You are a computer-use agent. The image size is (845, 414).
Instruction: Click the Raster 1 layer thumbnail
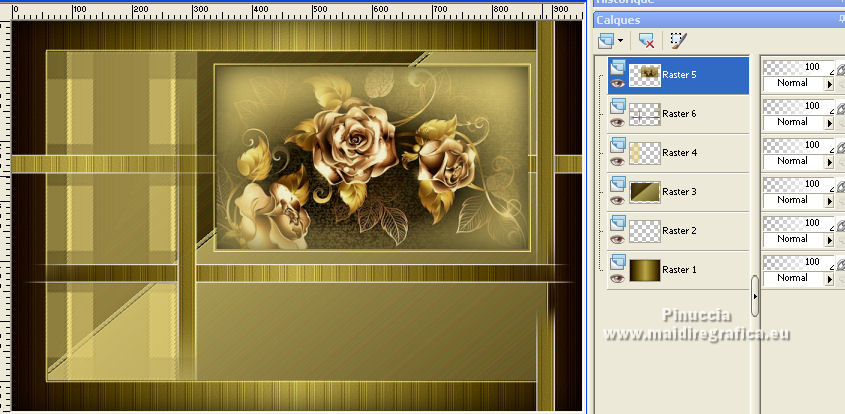pos(645,270)
